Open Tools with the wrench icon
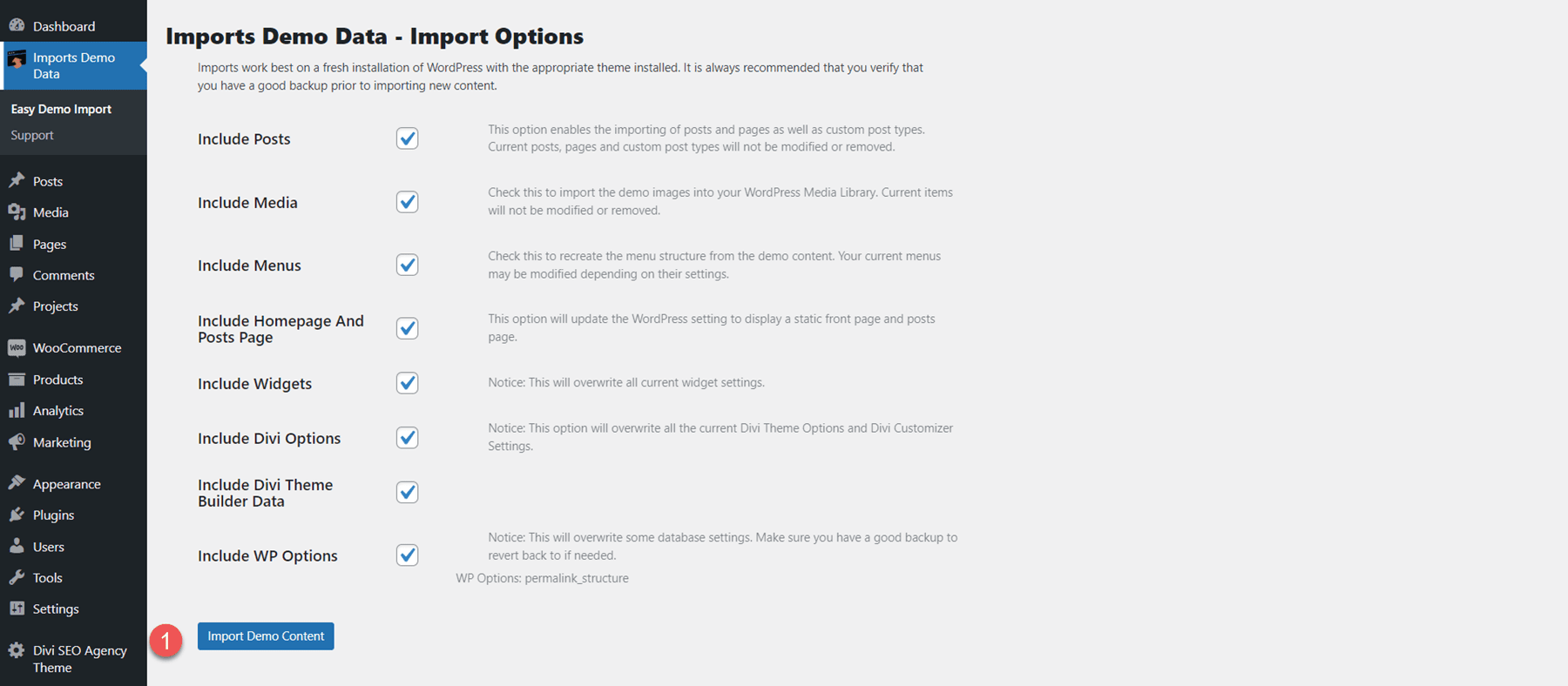Screen dimensions: 1568x686 18,577
